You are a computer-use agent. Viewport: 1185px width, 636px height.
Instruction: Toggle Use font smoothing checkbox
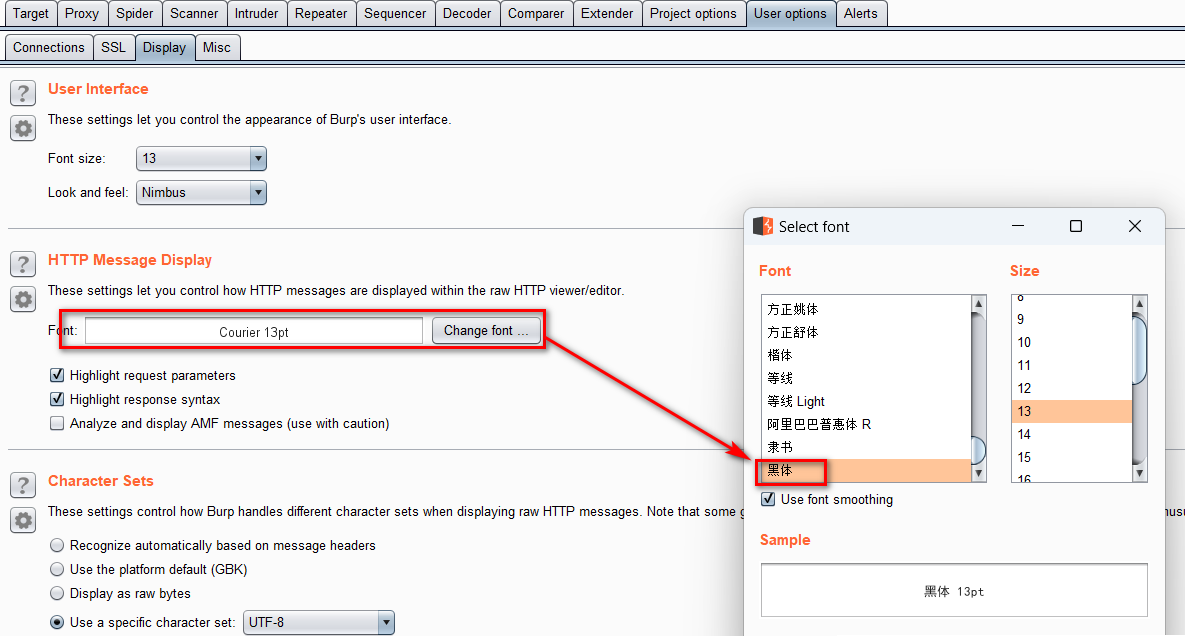coord(768,499)
